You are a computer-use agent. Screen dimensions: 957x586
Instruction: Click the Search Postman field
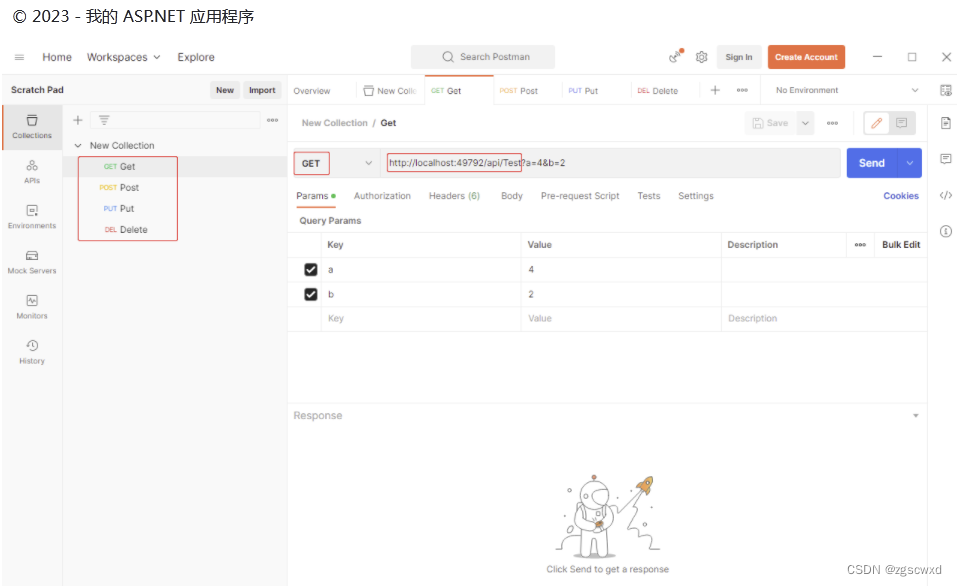click(483, 57)
